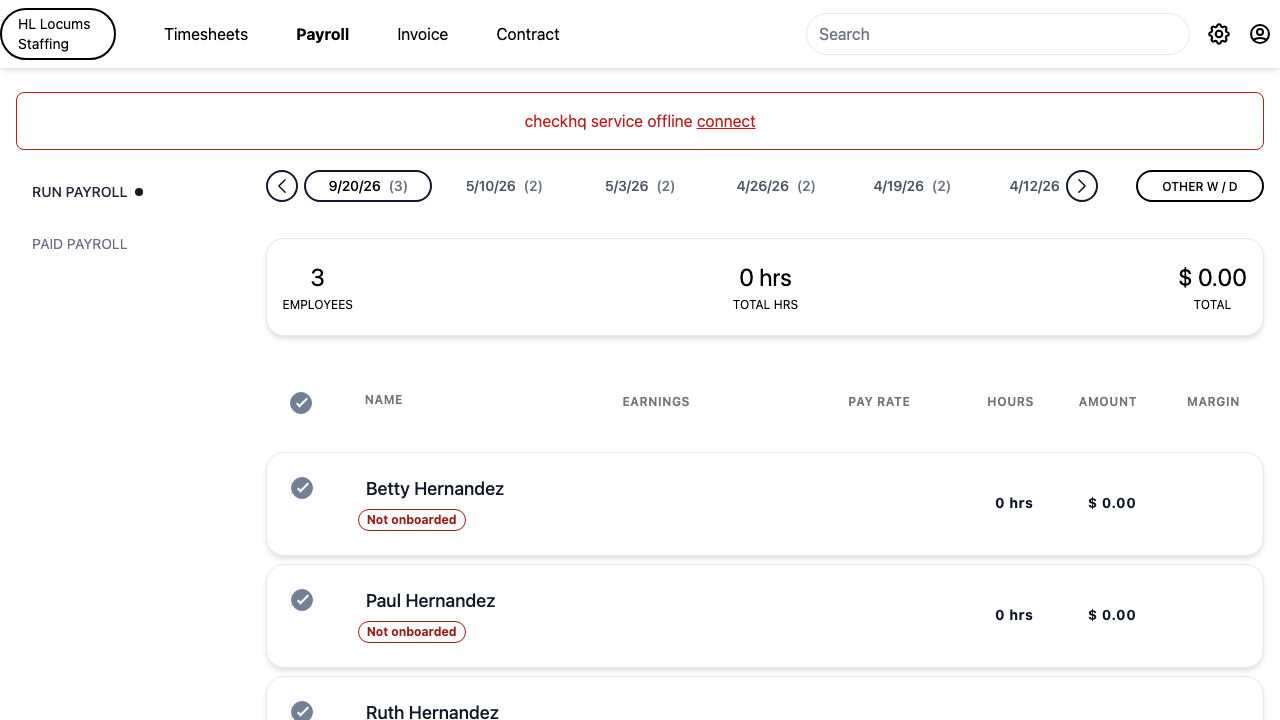Click the Earnings column header
This screenshot has height=720, width=1280.
tap(656, 402)
